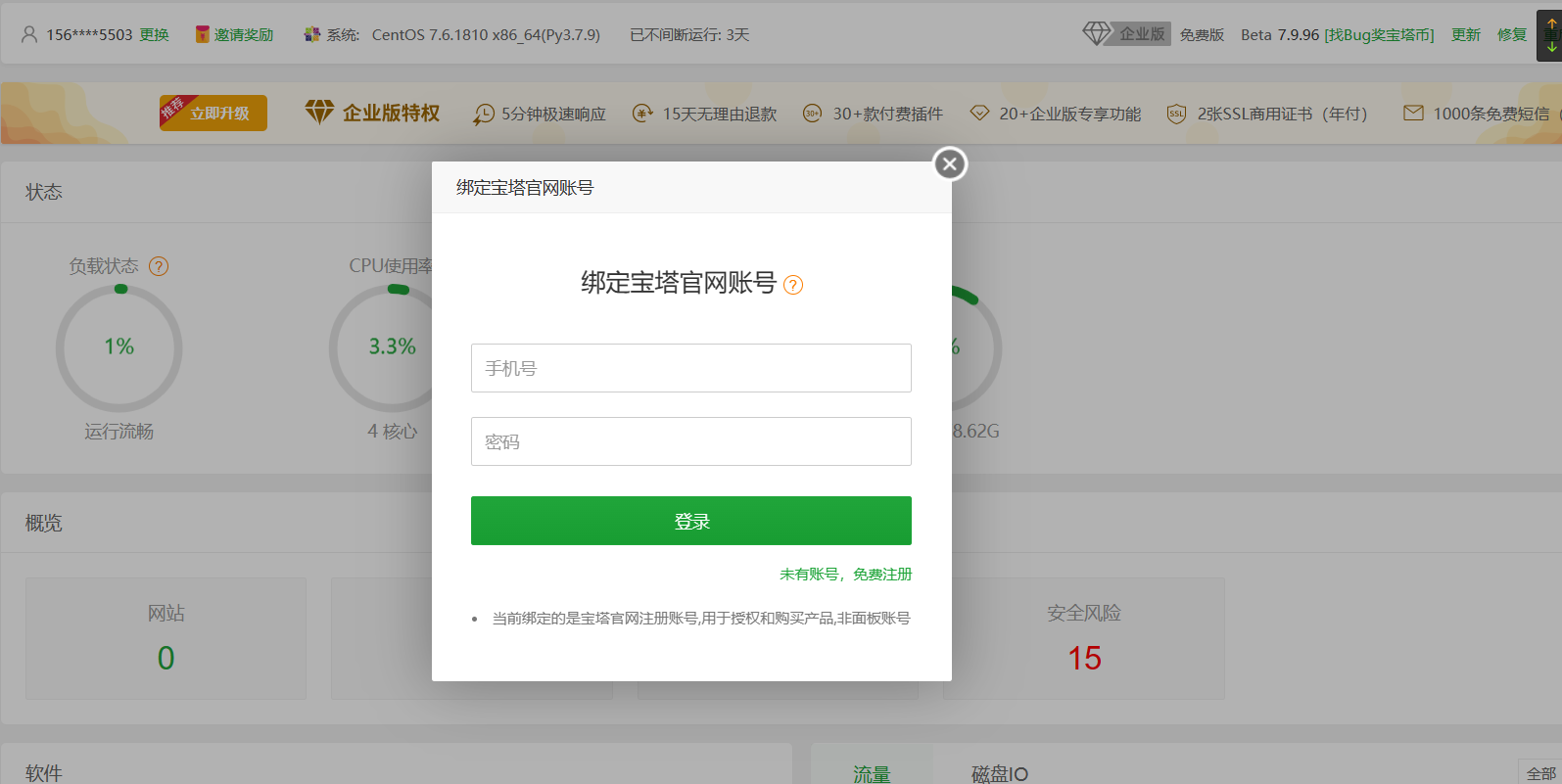Click the user avatar icon at top-left

tap(29, 34)
